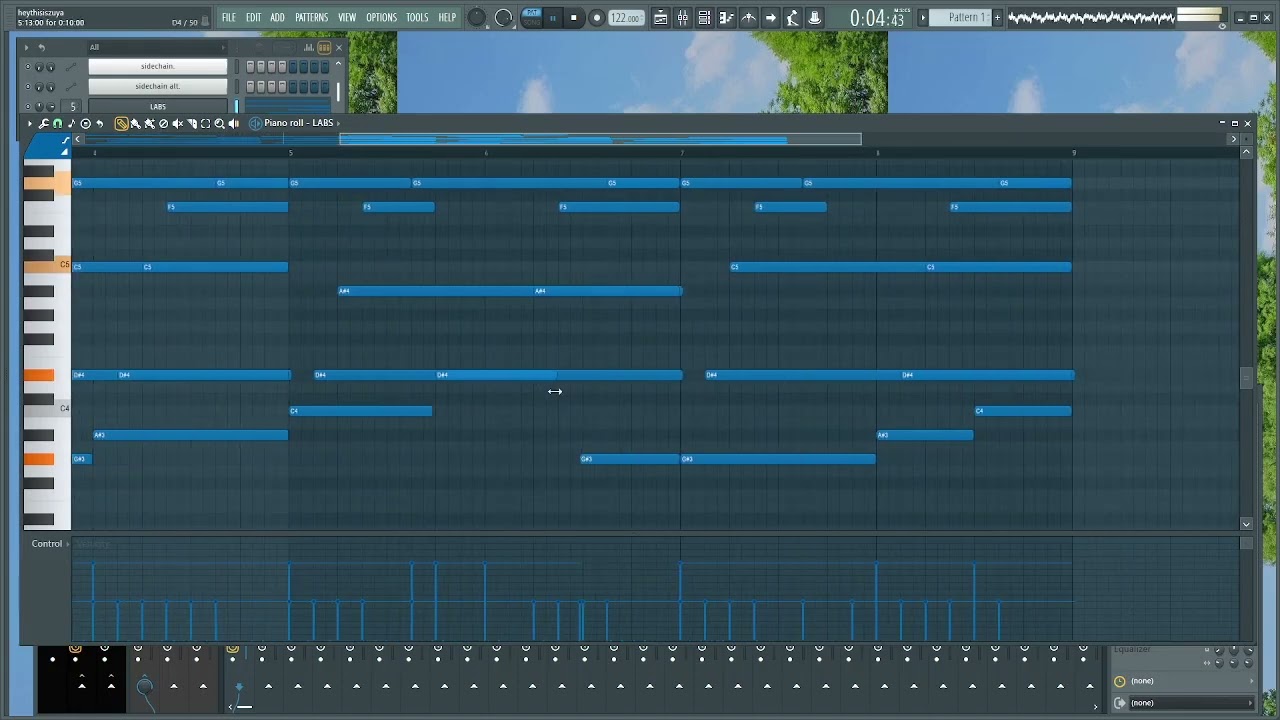Select the F5 note starting at bar 5

[398, 207]
